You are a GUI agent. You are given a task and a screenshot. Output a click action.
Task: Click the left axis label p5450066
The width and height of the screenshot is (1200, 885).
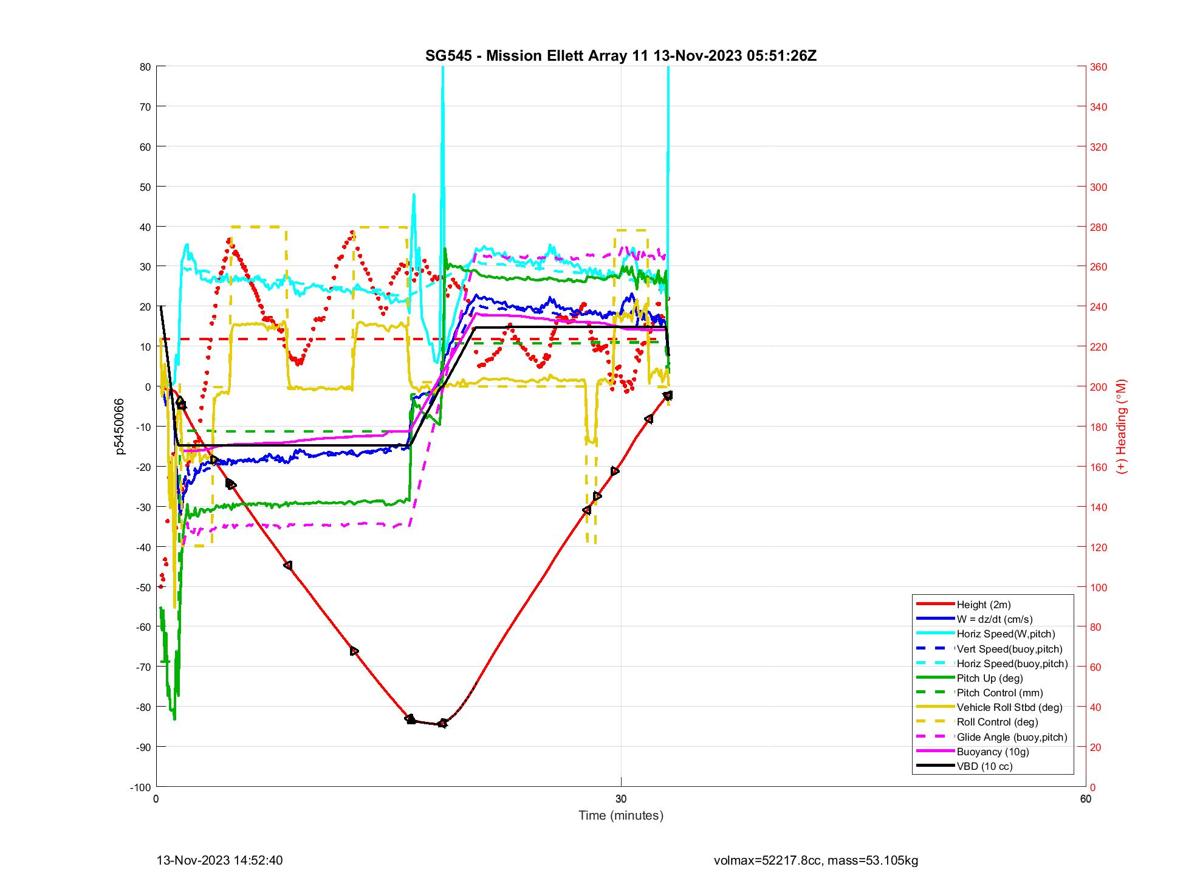120,427
